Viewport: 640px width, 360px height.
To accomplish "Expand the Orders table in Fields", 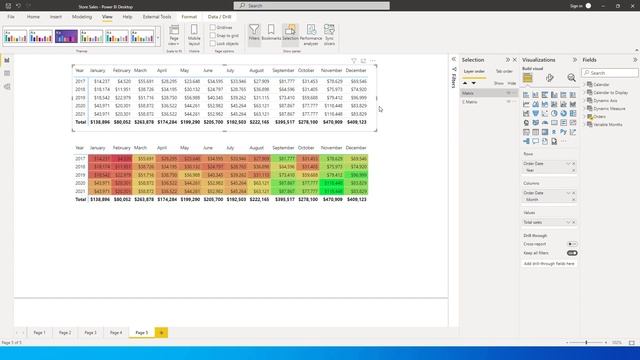I will click(x=584, y=117).
